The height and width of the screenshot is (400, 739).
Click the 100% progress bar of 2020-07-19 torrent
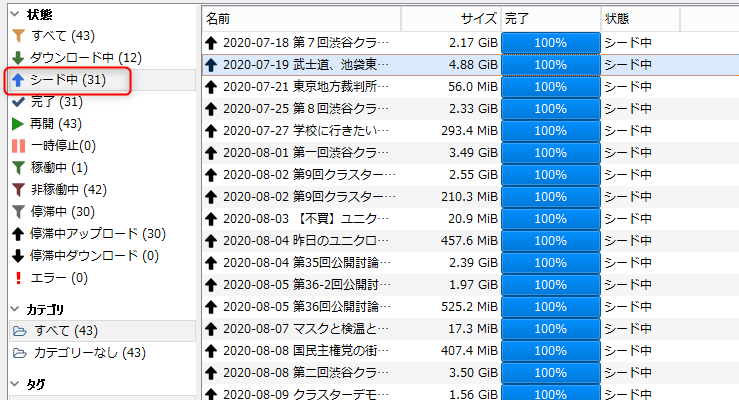click(x=551, y=64)
